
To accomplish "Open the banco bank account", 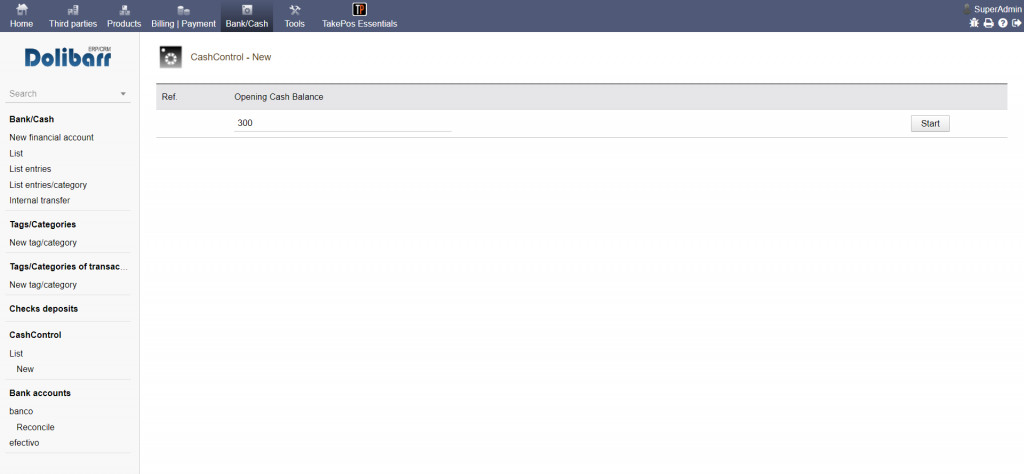I will coord(21,411).
